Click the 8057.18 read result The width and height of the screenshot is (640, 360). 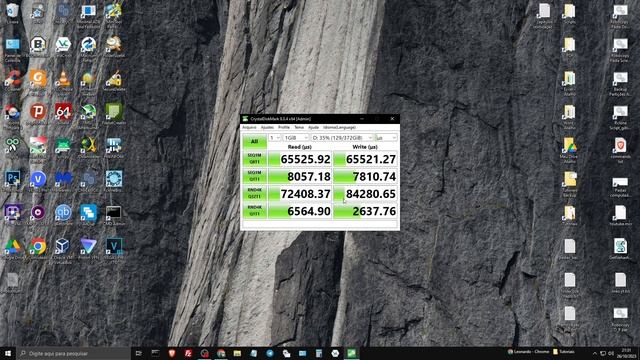click(x=300, y=176)
